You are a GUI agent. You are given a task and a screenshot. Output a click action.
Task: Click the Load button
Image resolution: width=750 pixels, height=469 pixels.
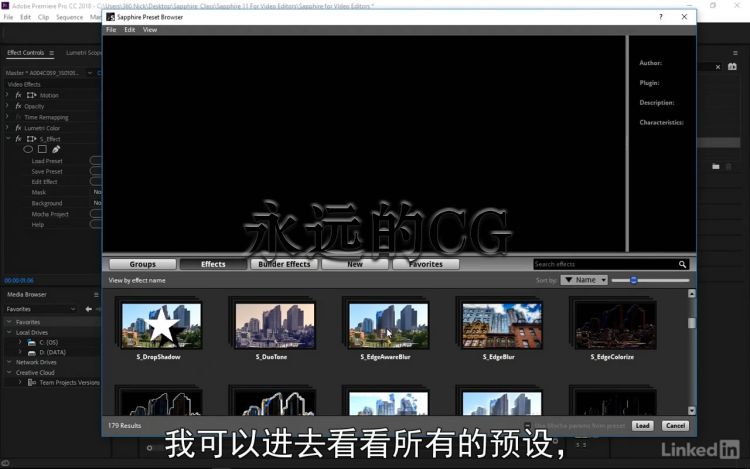click(x=642, y=425)
